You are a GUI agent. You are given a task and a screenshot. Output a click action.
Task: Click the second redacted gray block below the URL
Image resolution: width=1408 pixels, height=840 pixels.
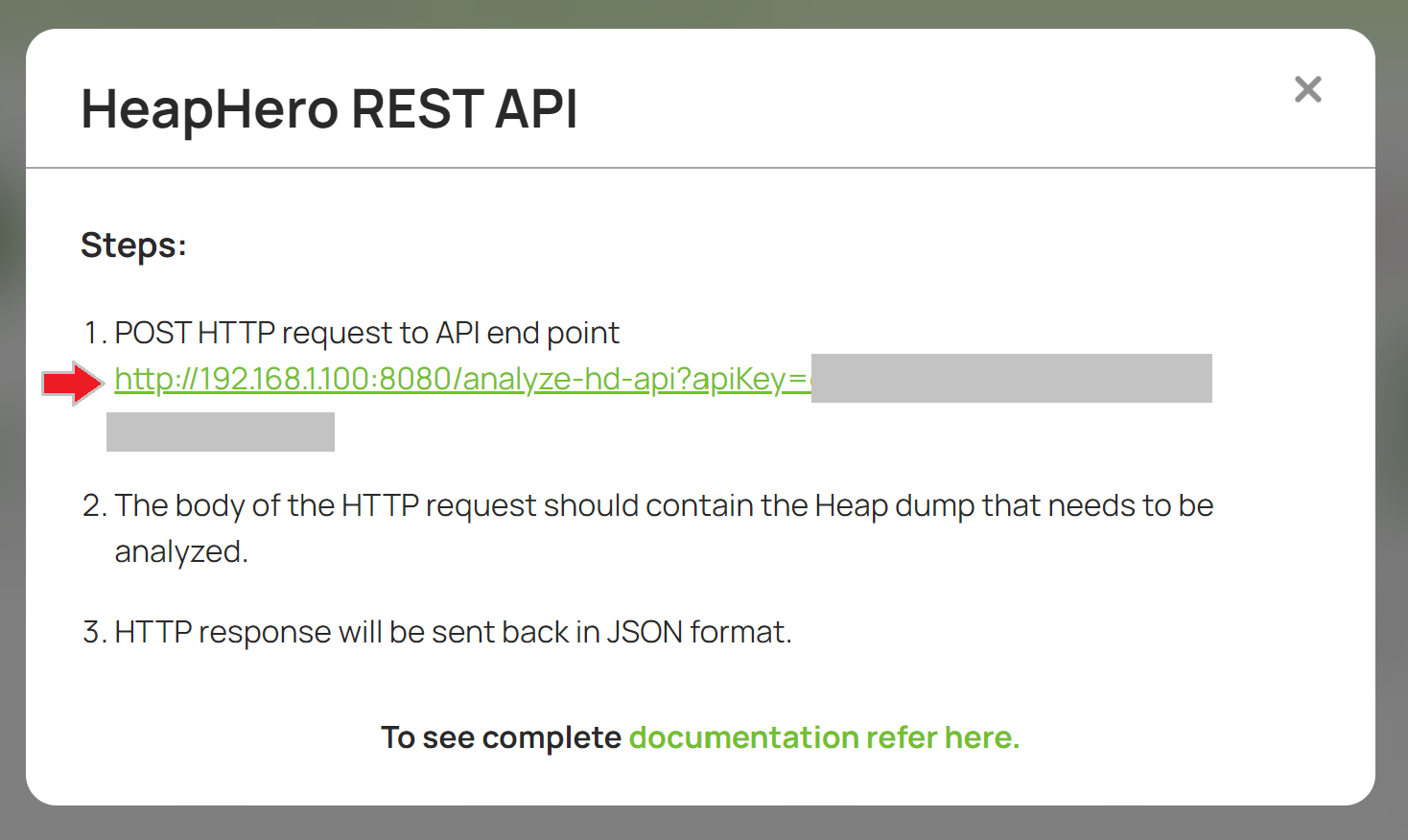click(220, 432)
